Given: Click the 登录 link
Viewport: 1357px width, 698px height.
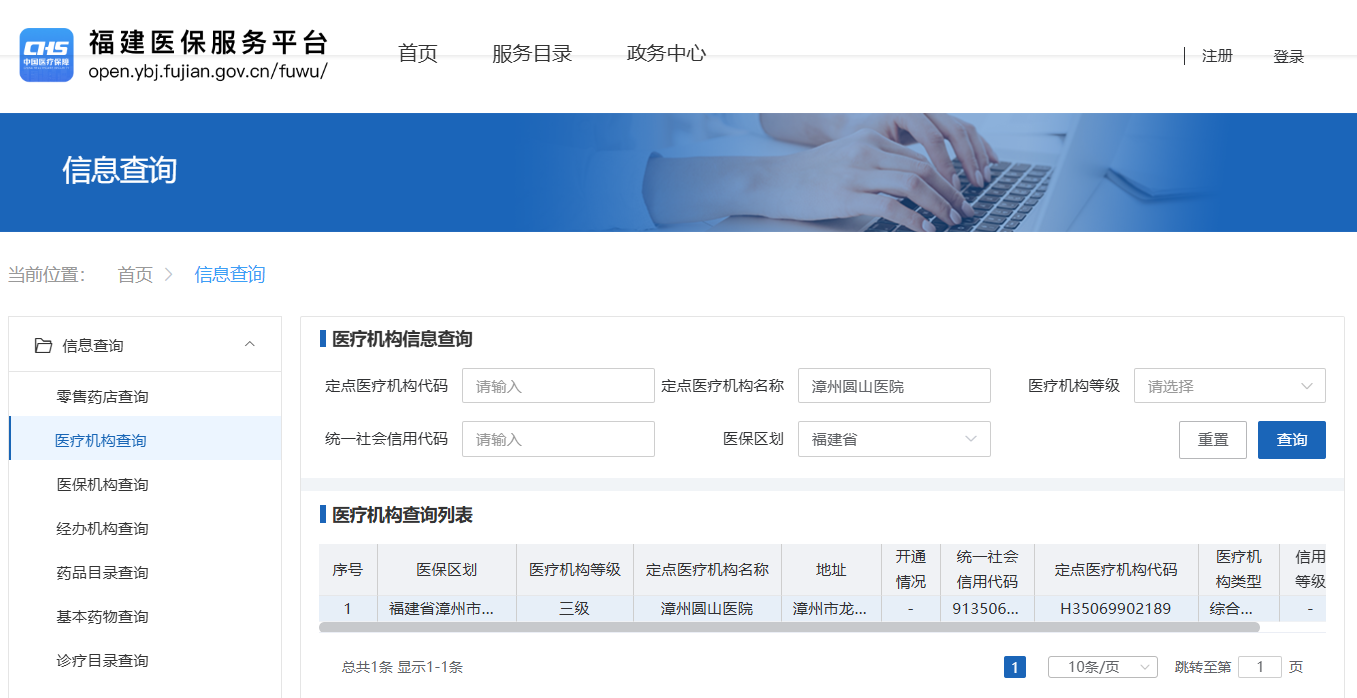Looking at the screenshot, I should coord(1288,57).
